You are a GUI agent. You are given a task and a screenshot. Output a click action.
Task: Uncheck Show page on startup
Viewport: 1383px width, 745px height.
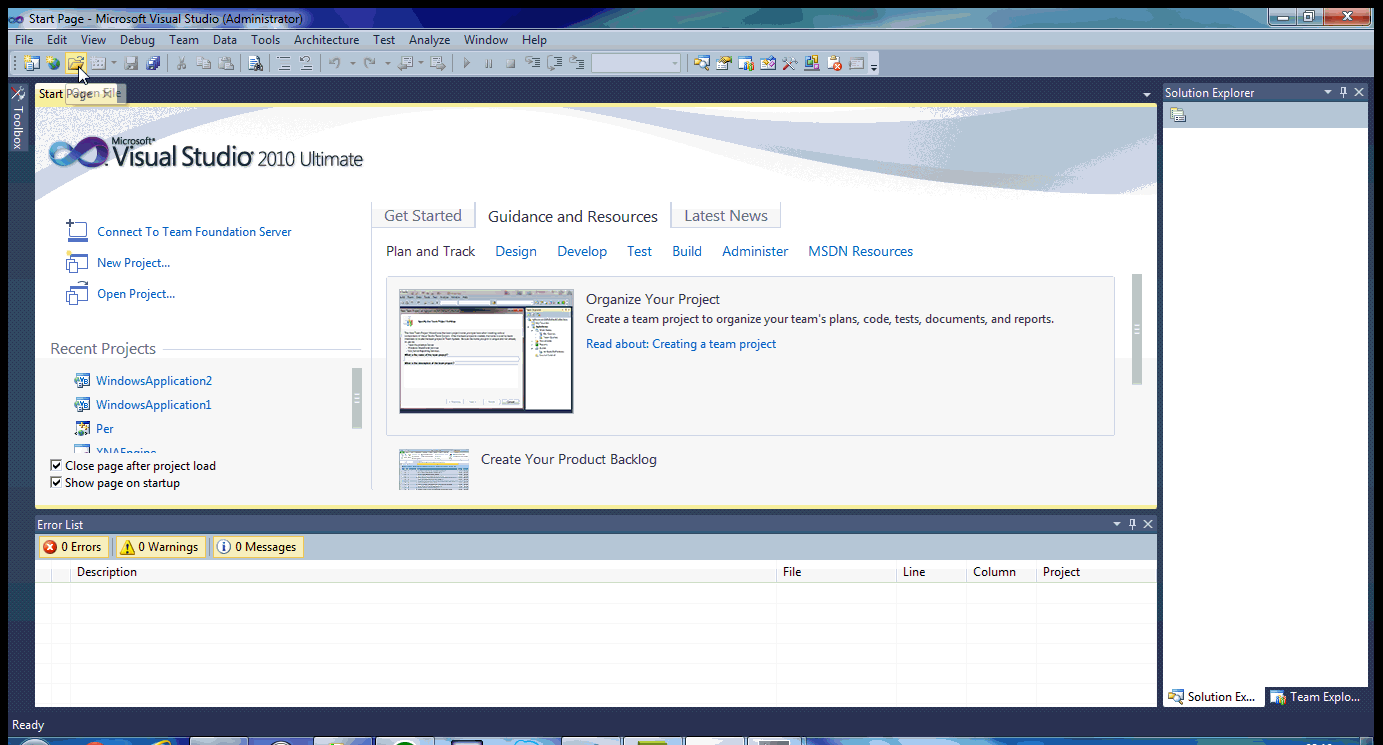pyautogui.click(x=56, y=483)
